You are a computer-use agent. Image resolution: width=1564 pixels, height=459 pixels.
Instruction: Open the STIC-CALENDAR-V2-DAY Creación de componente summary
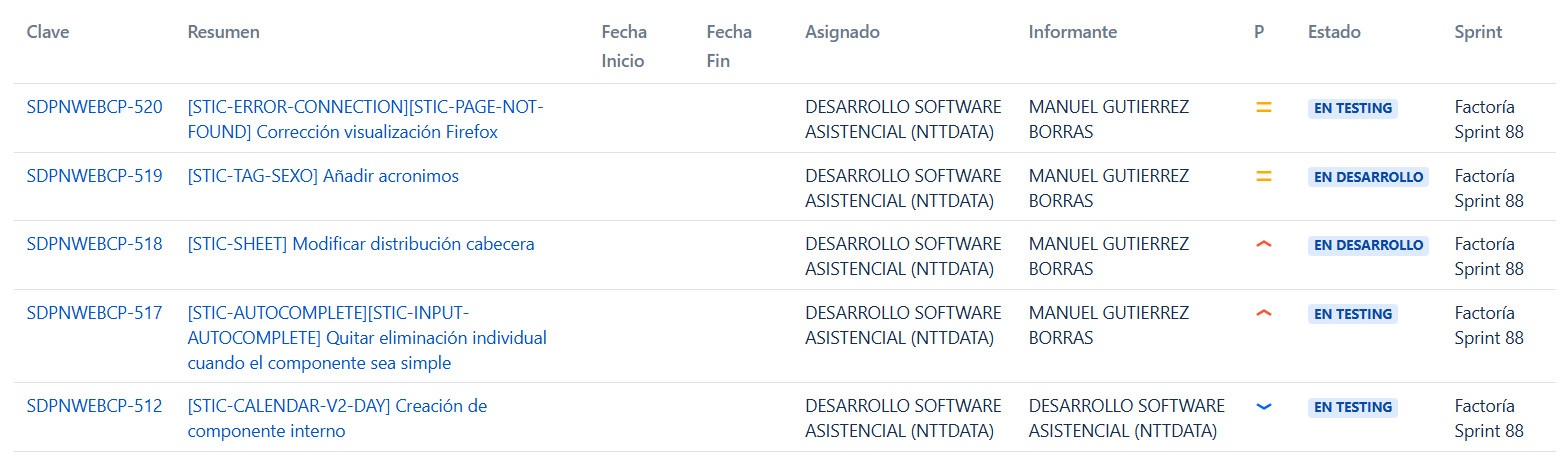click(x=337, y=419)
